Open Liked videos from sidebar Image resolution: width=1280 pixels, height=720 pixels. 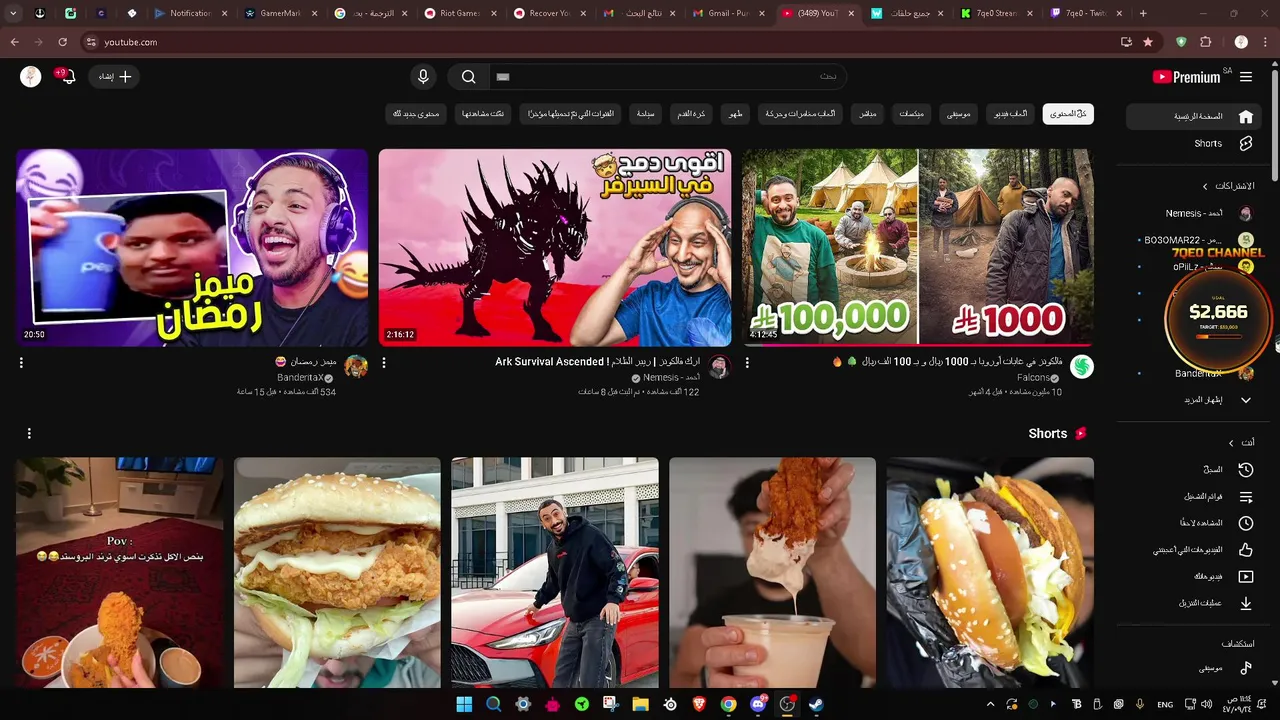1194,550
